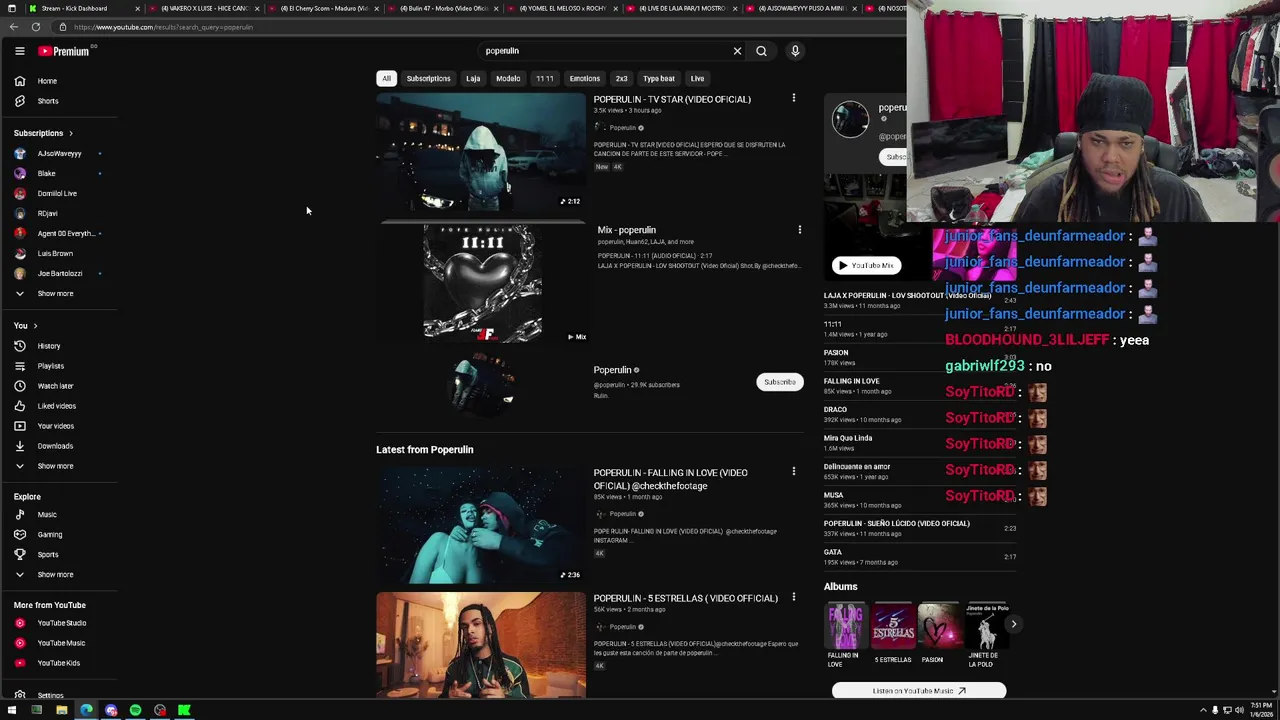The image size is (1280, 720).
Task: Clear the search box with the X icon
Action: [x=737, y=51]
